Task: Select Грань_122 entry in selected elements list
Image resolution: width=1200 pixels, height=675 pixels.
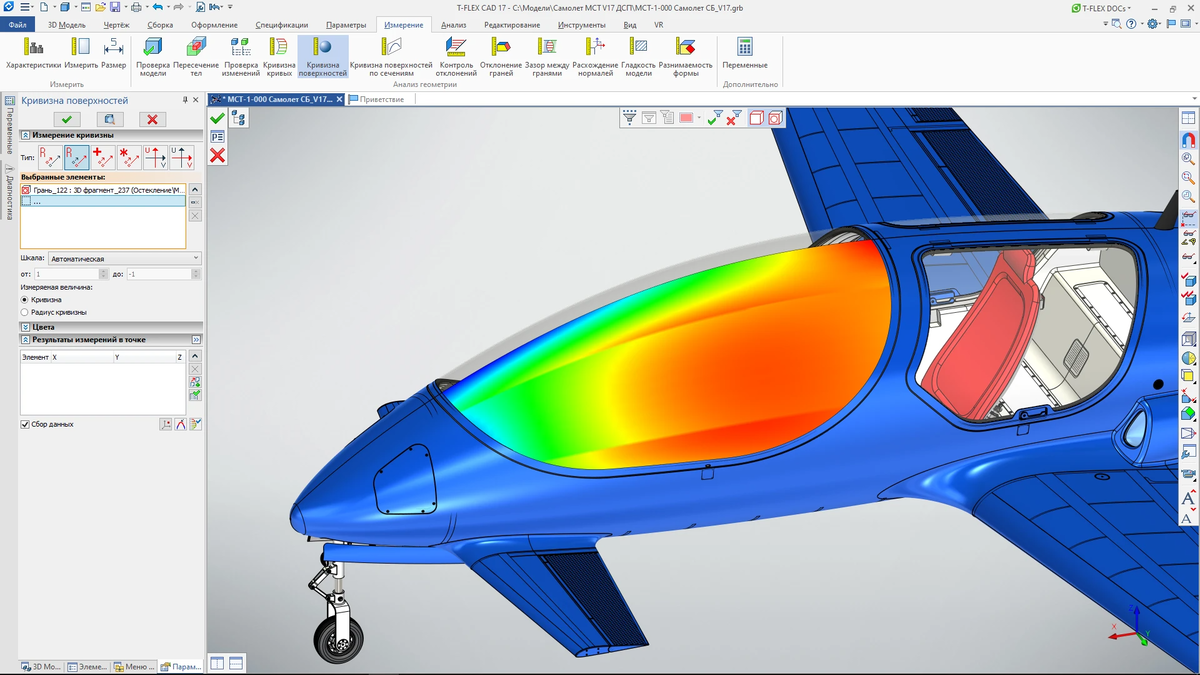Action: tap(103, 189)
